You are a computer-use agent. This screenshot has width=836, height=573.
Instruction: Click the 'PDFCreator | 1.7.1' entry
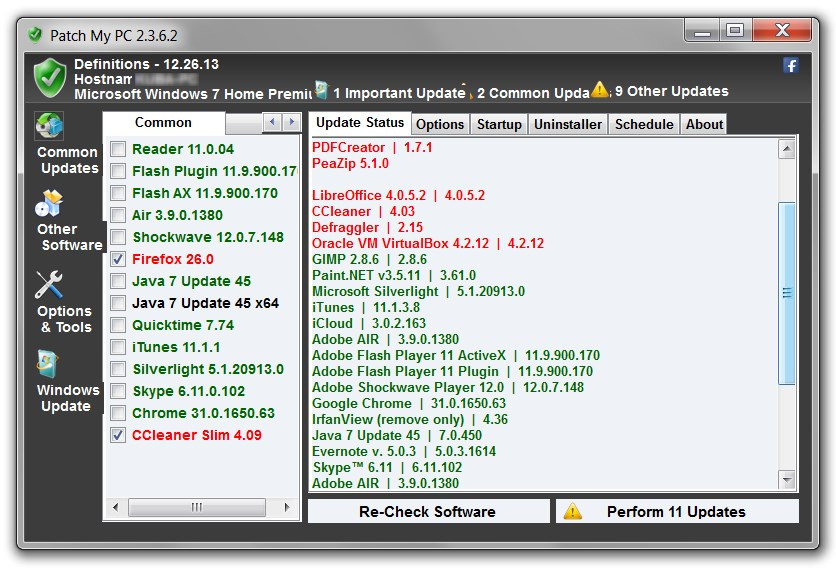tap(372, 147)
